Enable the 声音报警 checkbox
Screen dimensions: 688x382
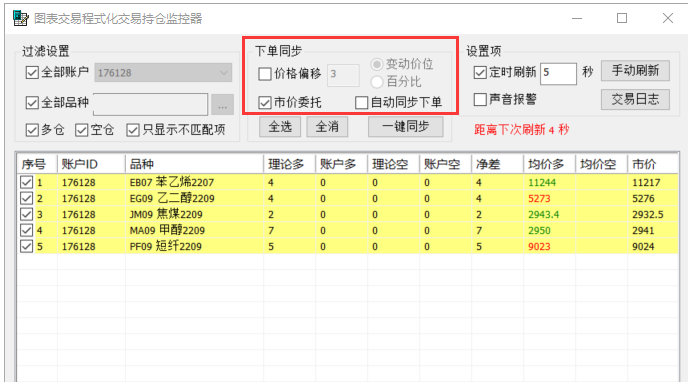pyautogui.click(x=480, y=100)
